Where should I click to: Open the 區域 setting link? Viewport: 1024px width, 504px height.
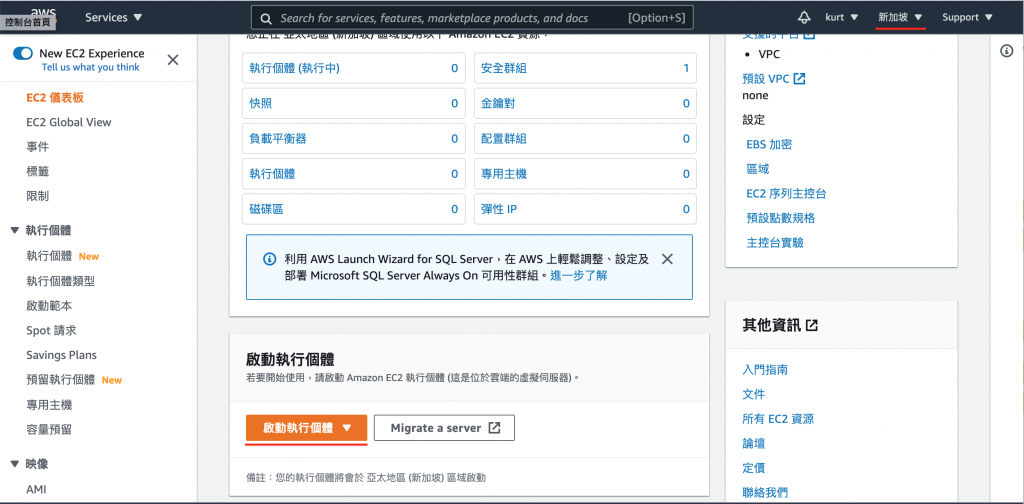point(758,169)
